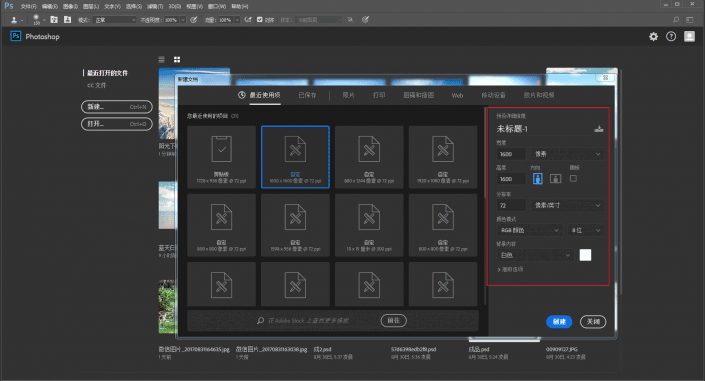Select the 880 x 1244 custom preset
The width and height of the screenshot is (705, 381).
point(369,157)
